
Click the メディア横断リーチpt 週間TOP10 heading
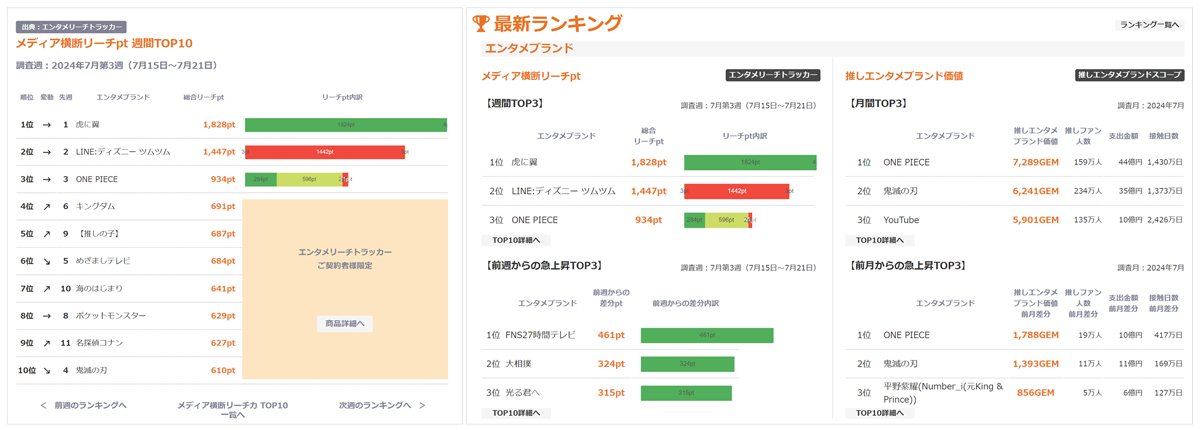tap(104, 44)
